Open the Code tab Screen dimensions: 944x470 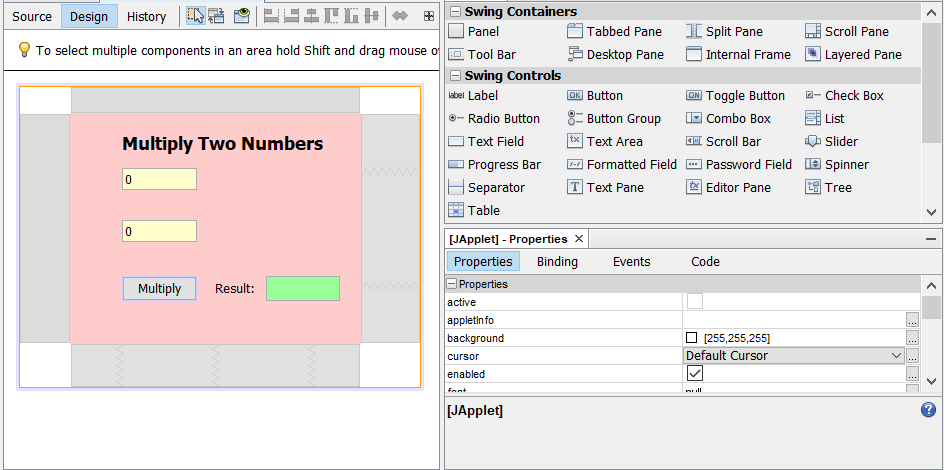(706, 262)
